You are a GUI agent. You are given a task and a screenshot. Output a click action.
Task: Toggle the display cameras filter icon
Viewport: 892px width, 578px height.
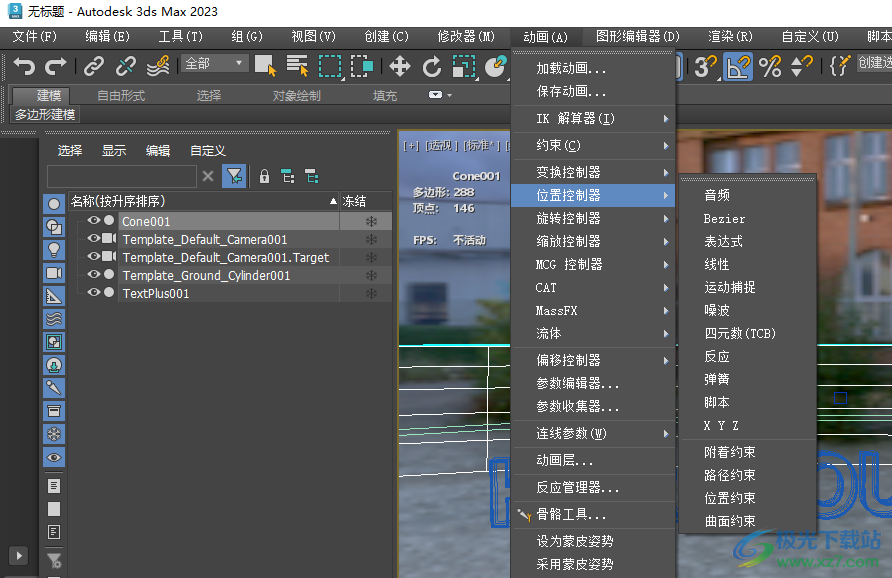tap(54, 273)
